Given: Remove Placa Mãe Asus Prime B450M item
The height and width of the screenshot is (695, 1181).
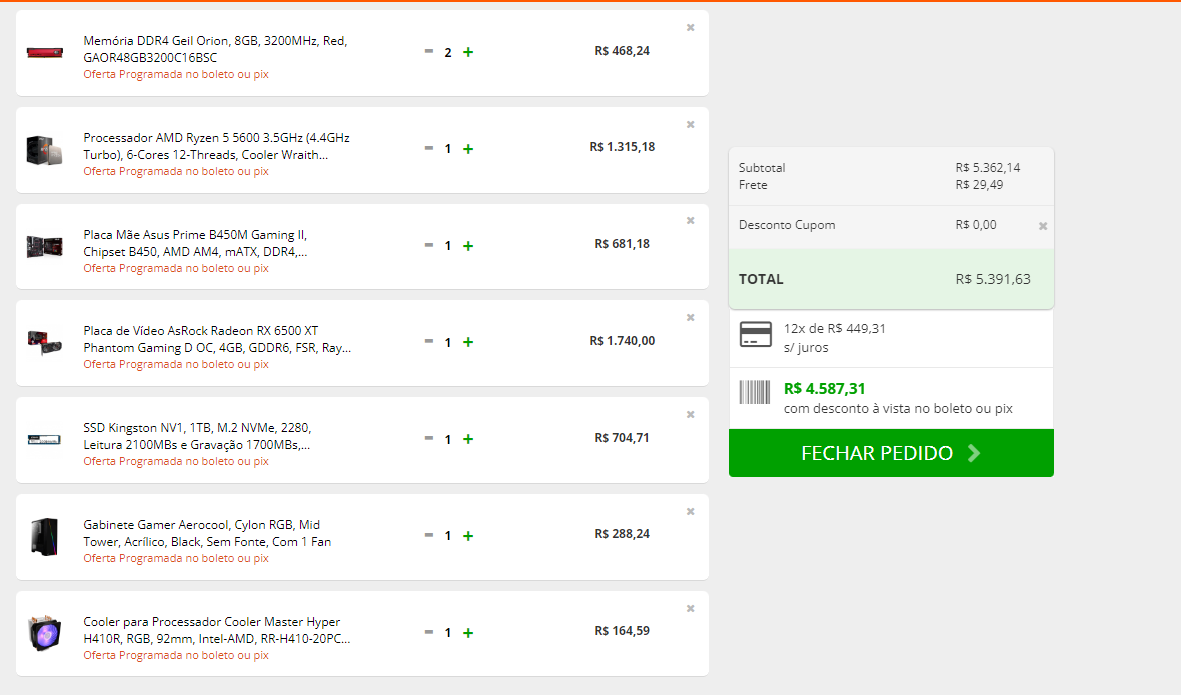Looking at the screenshot, I should tap(691, 221).
